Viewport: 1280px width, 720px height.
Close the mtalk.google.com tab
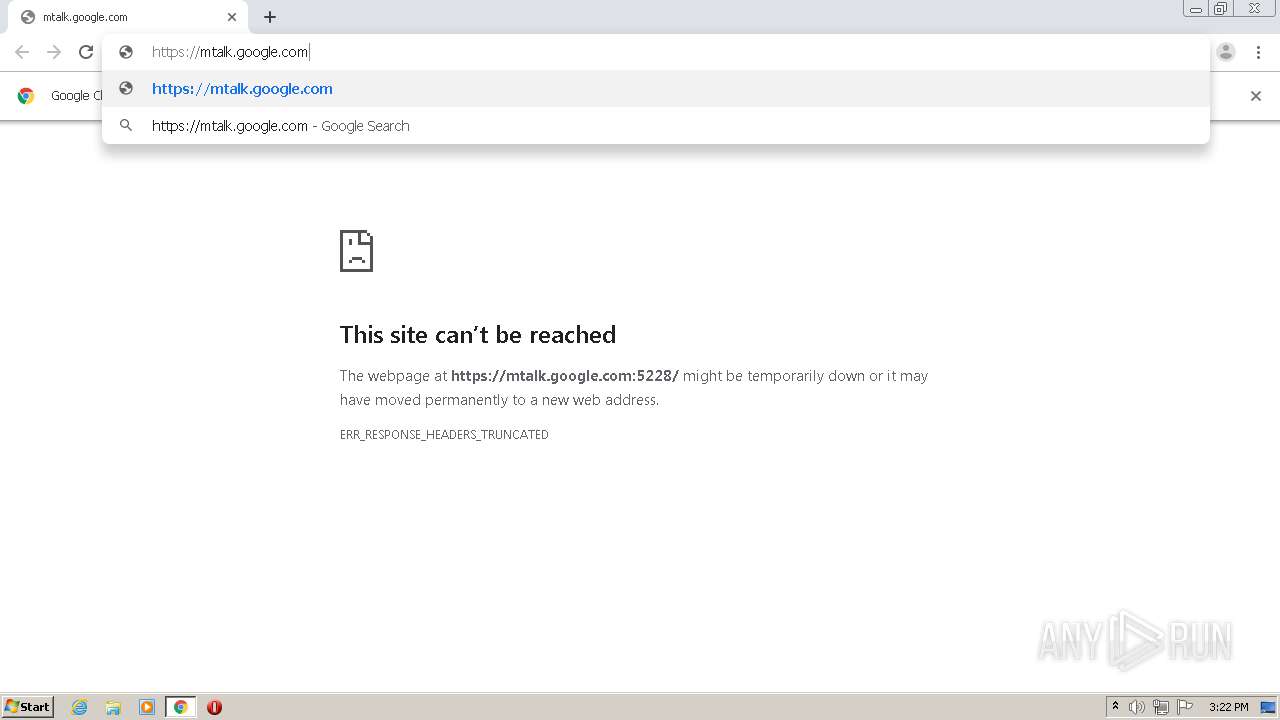click(232, 17)
